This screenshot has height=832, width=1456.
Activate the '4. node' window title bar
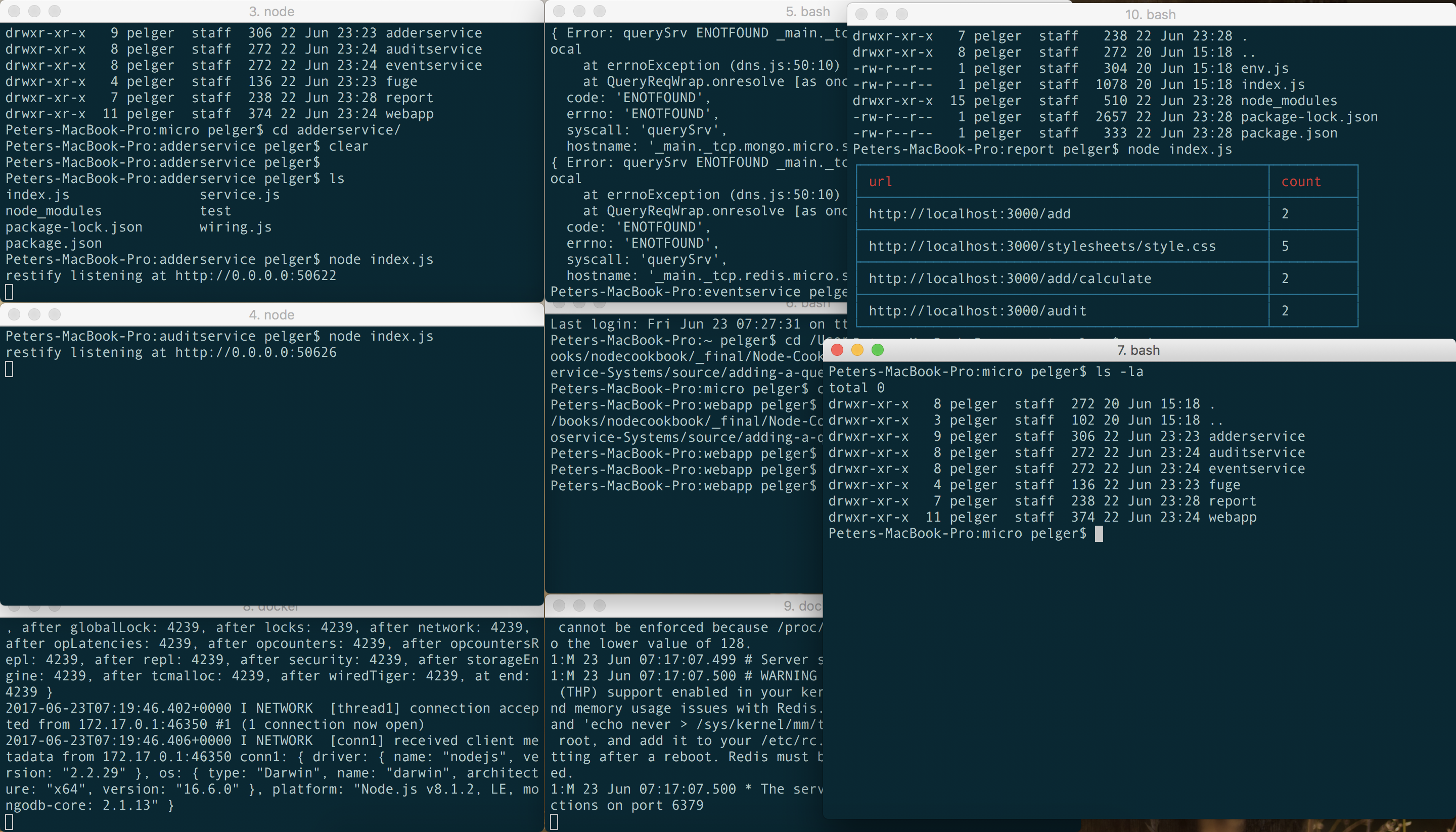(x=271, y=315)
